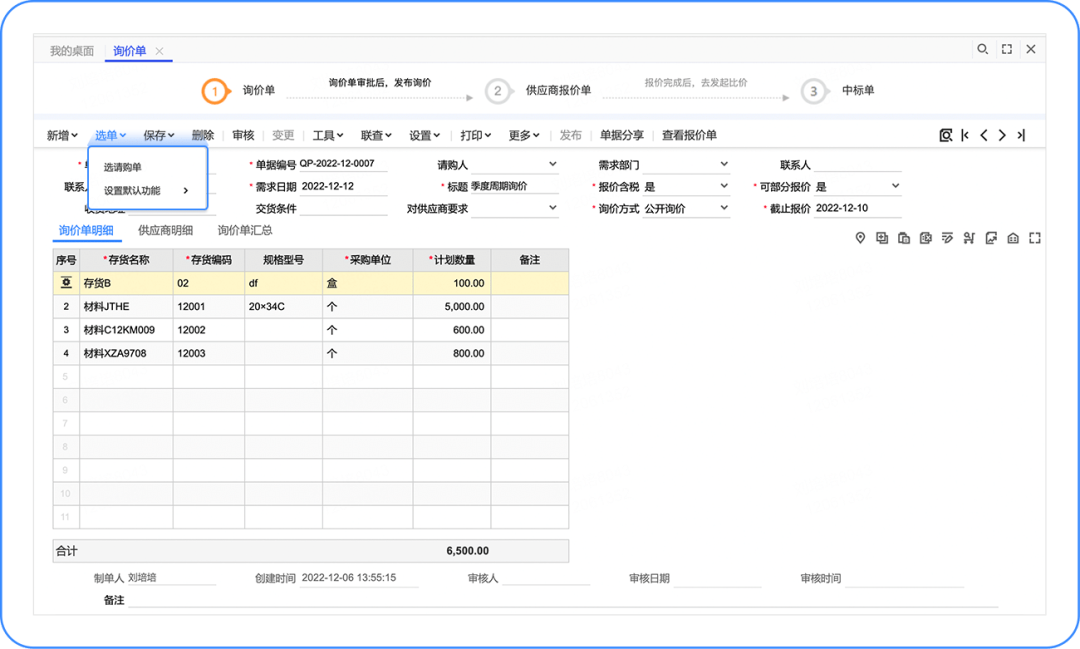
Task: Click the 截止报价 date field
Action: point(857,208)
